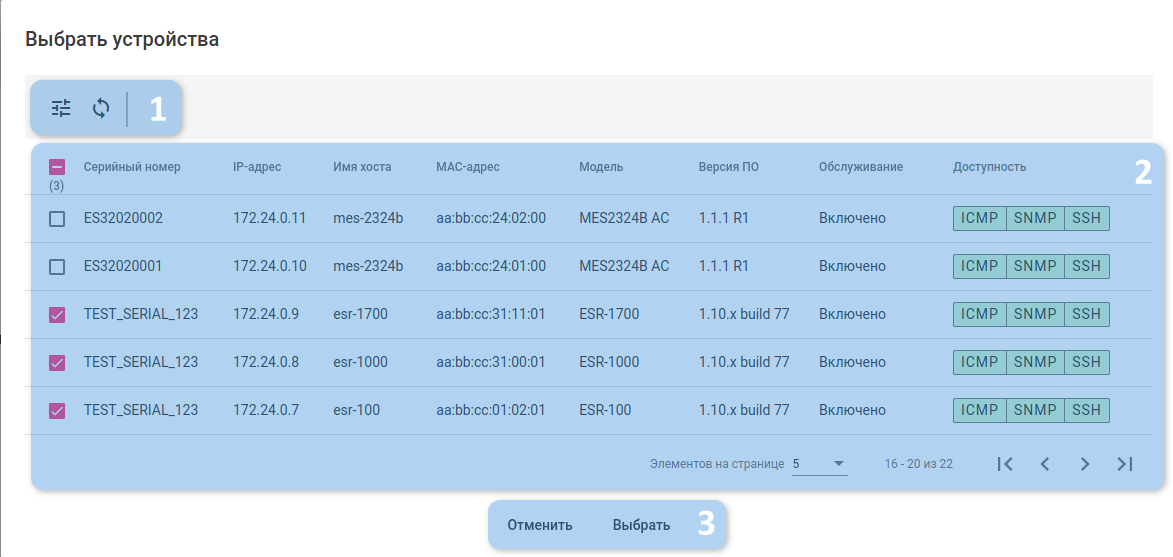Click IP address 172.24.0.8
This screenshot has width=1173, height=557.
click(x=266, y=362)
